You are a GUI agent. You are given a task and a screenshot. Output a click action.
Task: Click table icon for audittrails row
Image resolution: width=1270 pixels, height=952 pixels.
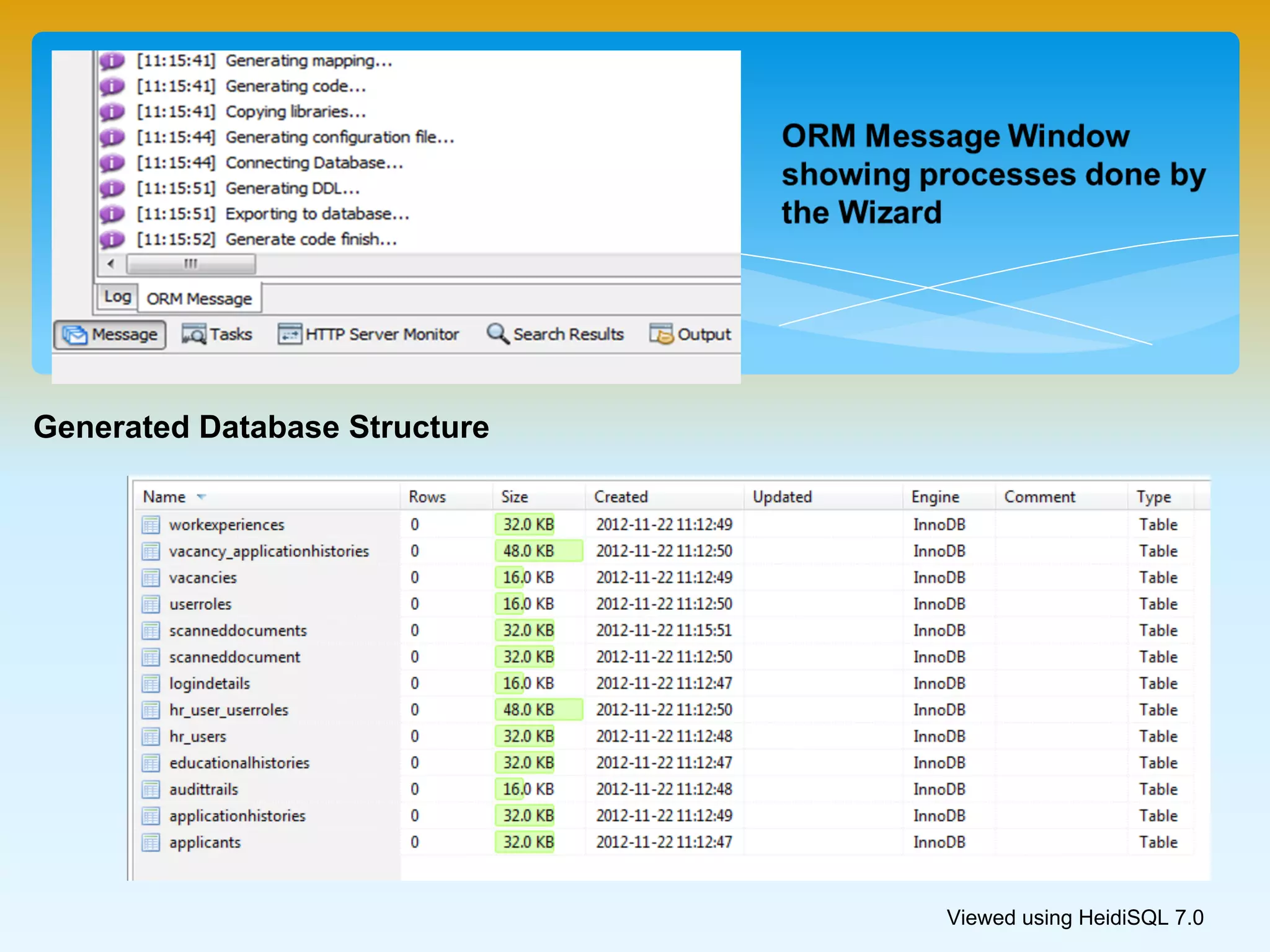(x=151, y=790)
